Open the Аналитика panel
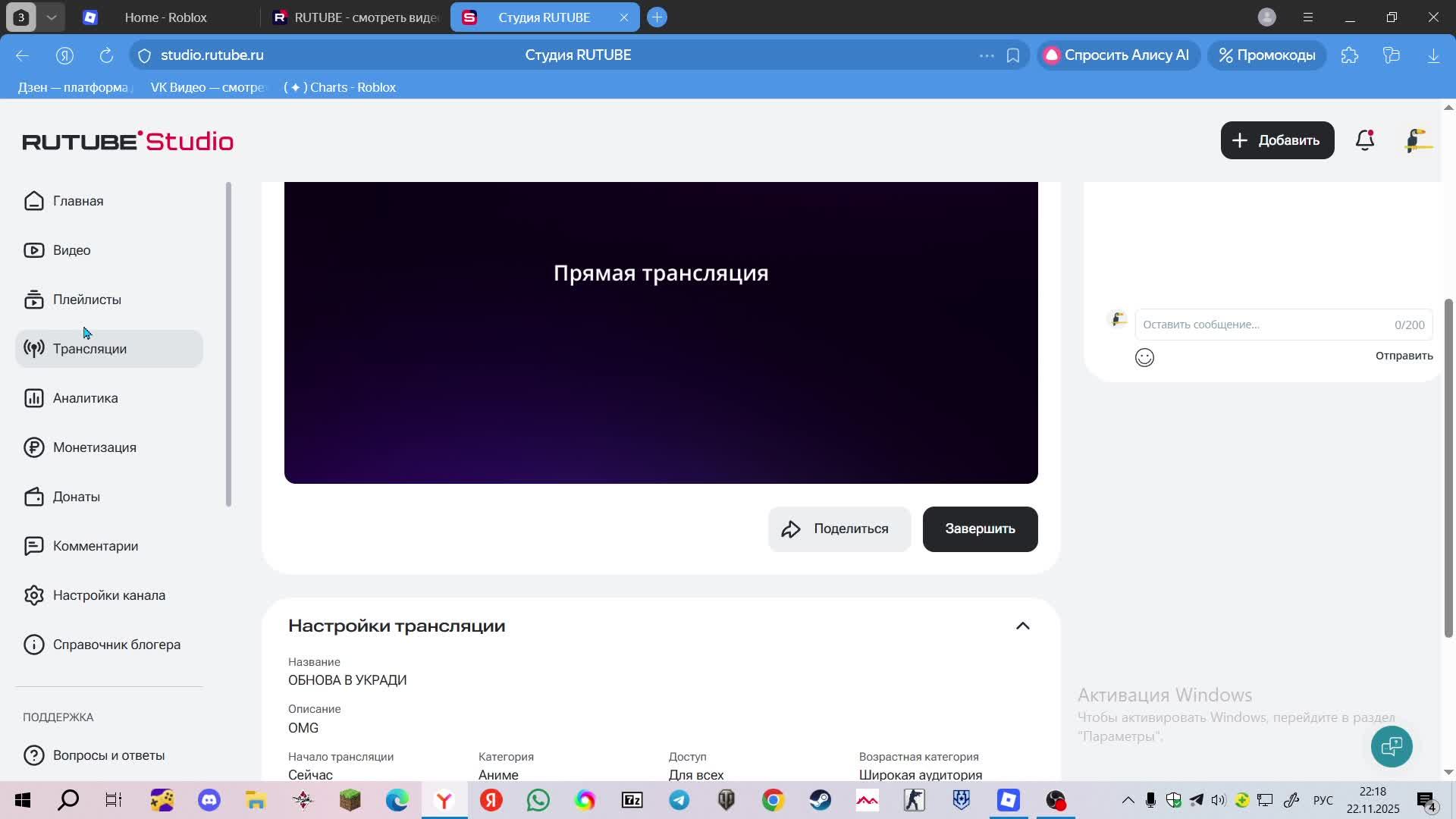The image size is (1456, 819). pyautogui.click(x=85, y=397)
